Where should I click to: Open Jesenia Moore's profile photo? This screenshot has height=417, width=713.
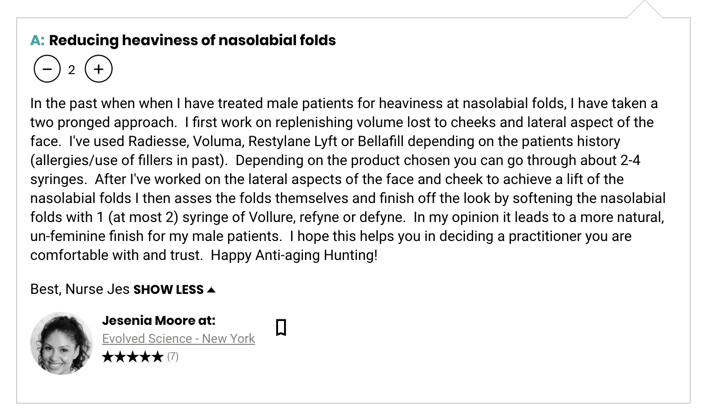tap(61, 343)
